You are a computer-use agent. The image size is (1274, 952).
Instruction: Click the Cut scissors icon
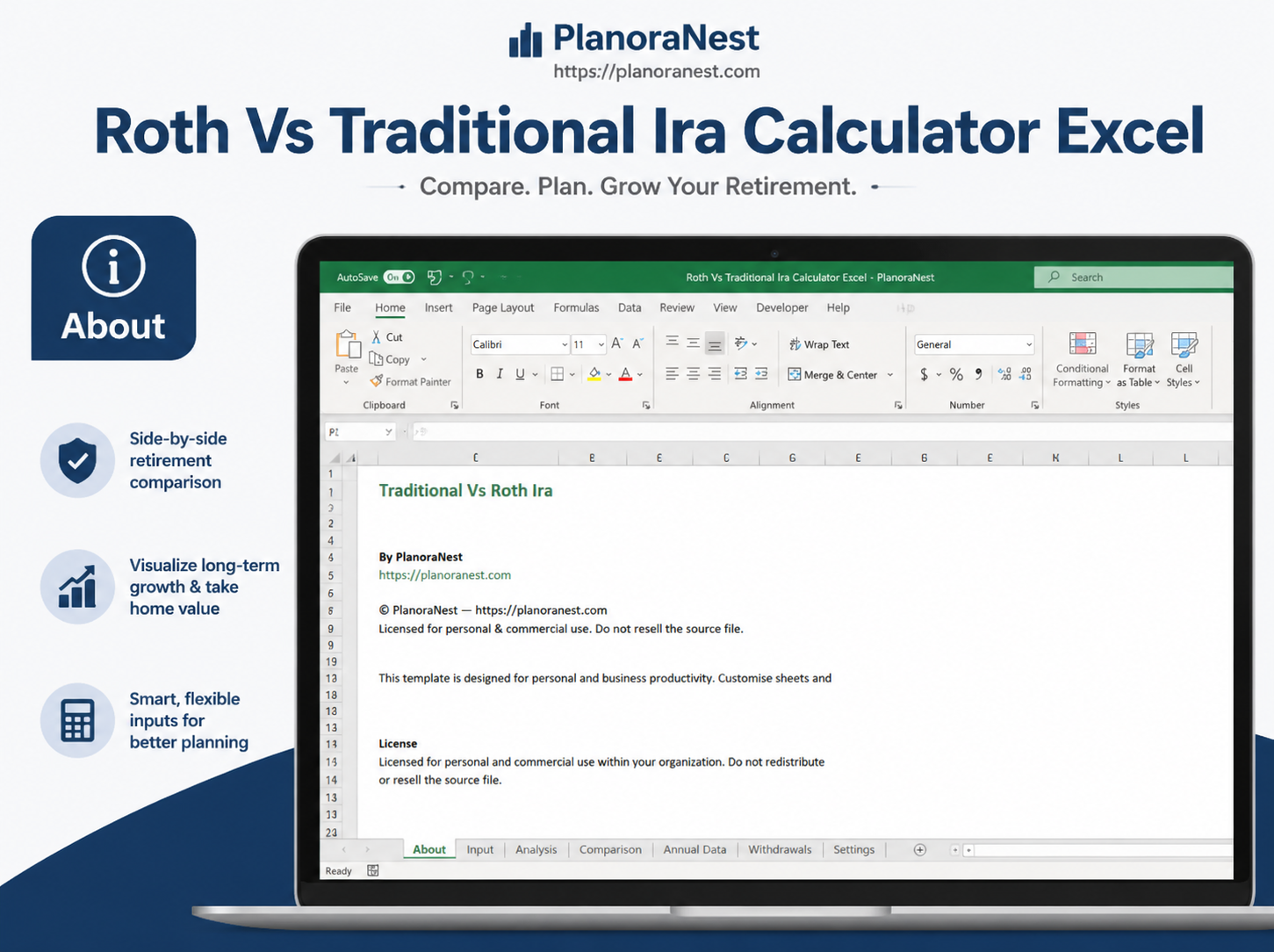tap(376, 337)
